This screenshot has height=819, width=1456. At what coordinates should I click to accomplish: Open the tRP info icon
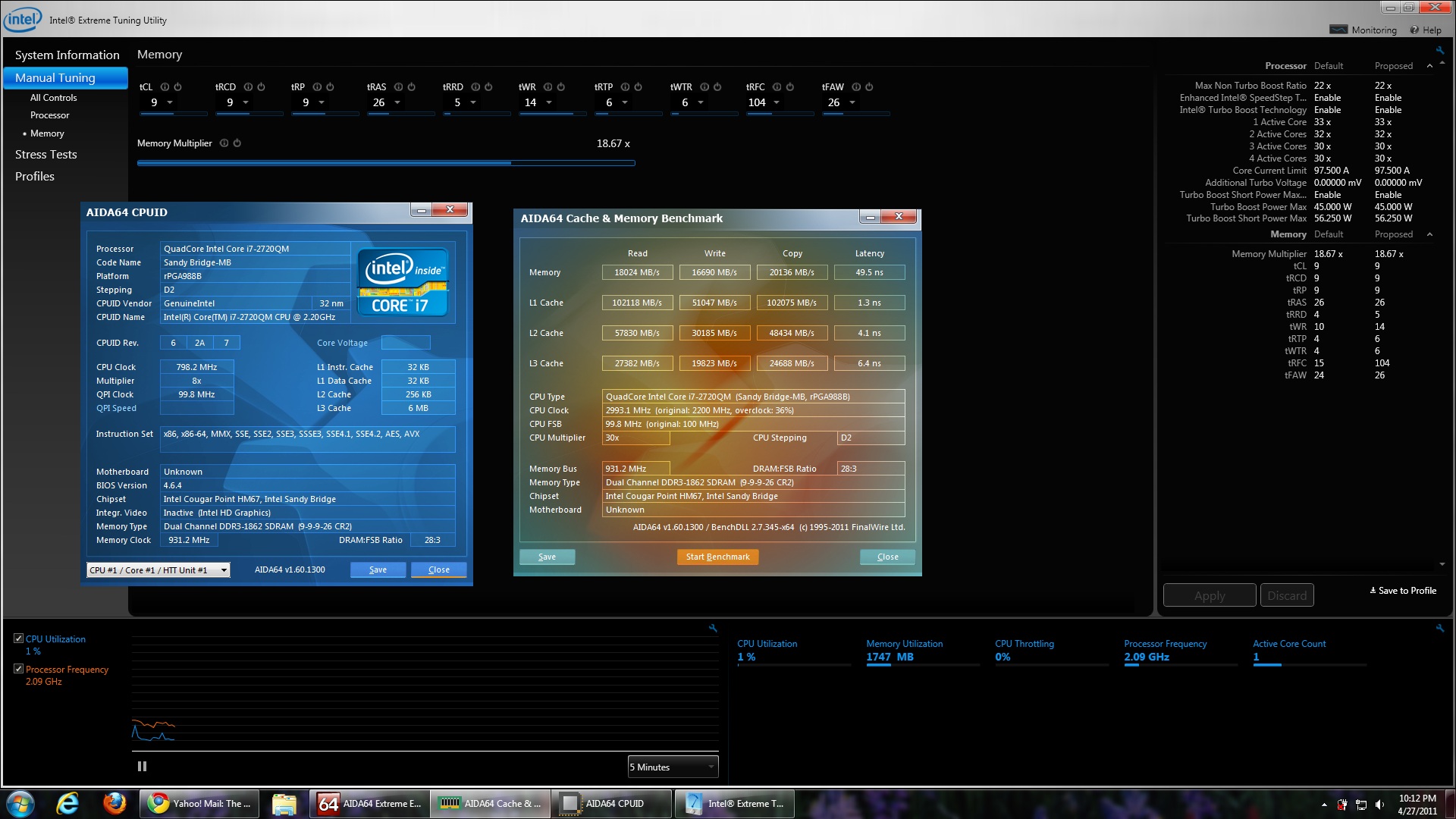coord(317,87)
